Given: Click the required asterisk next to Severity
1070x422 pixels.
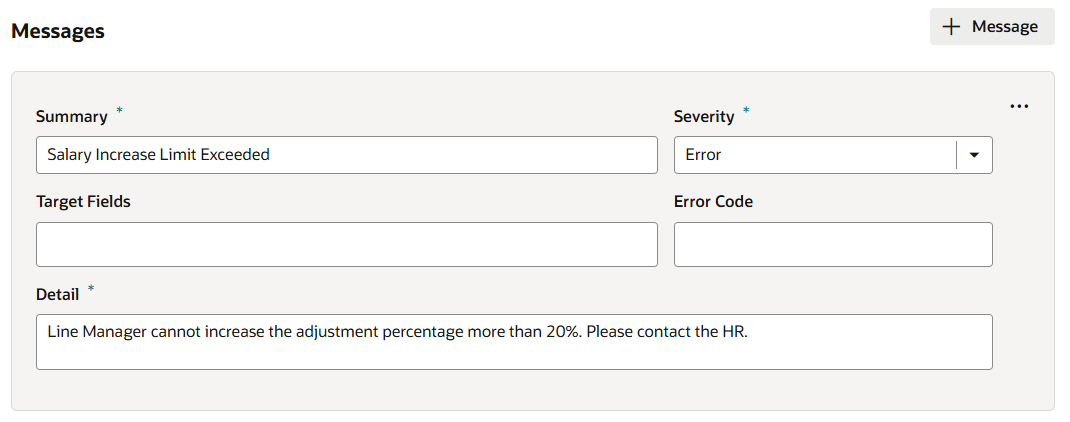Looking at the screenshot, I should tap(746, 109).
